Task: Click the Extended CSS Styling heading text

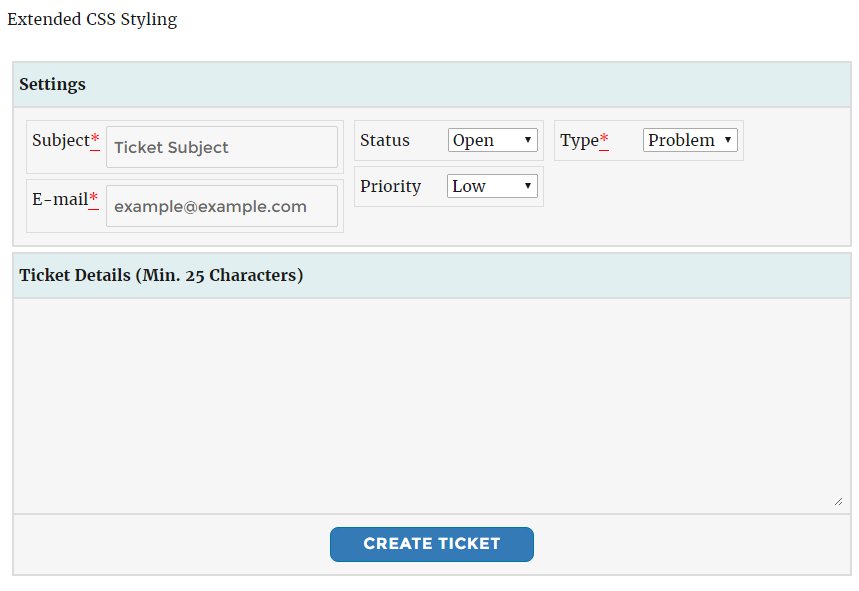Action: (x=92, y=20)
